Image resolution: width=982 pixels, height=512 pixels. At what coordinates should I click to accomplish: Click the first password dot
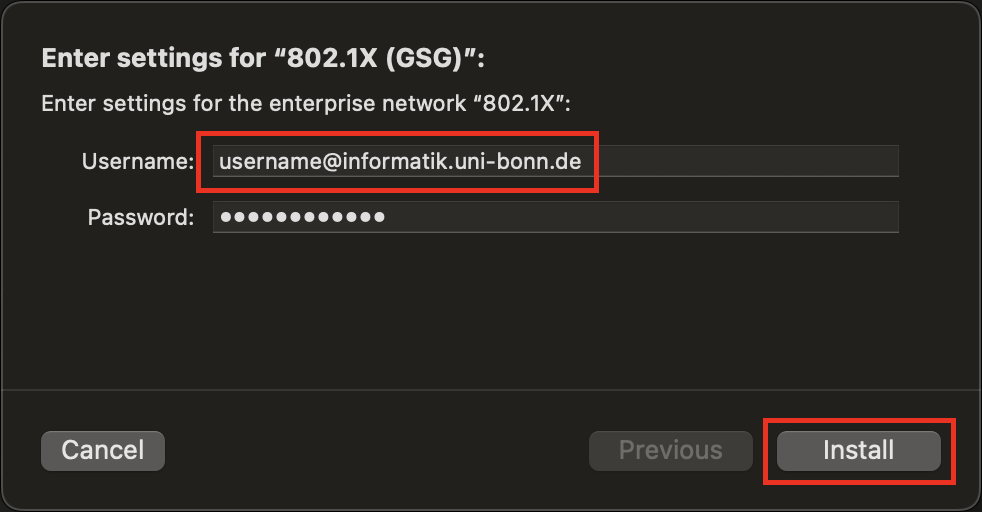coord(226,217)
